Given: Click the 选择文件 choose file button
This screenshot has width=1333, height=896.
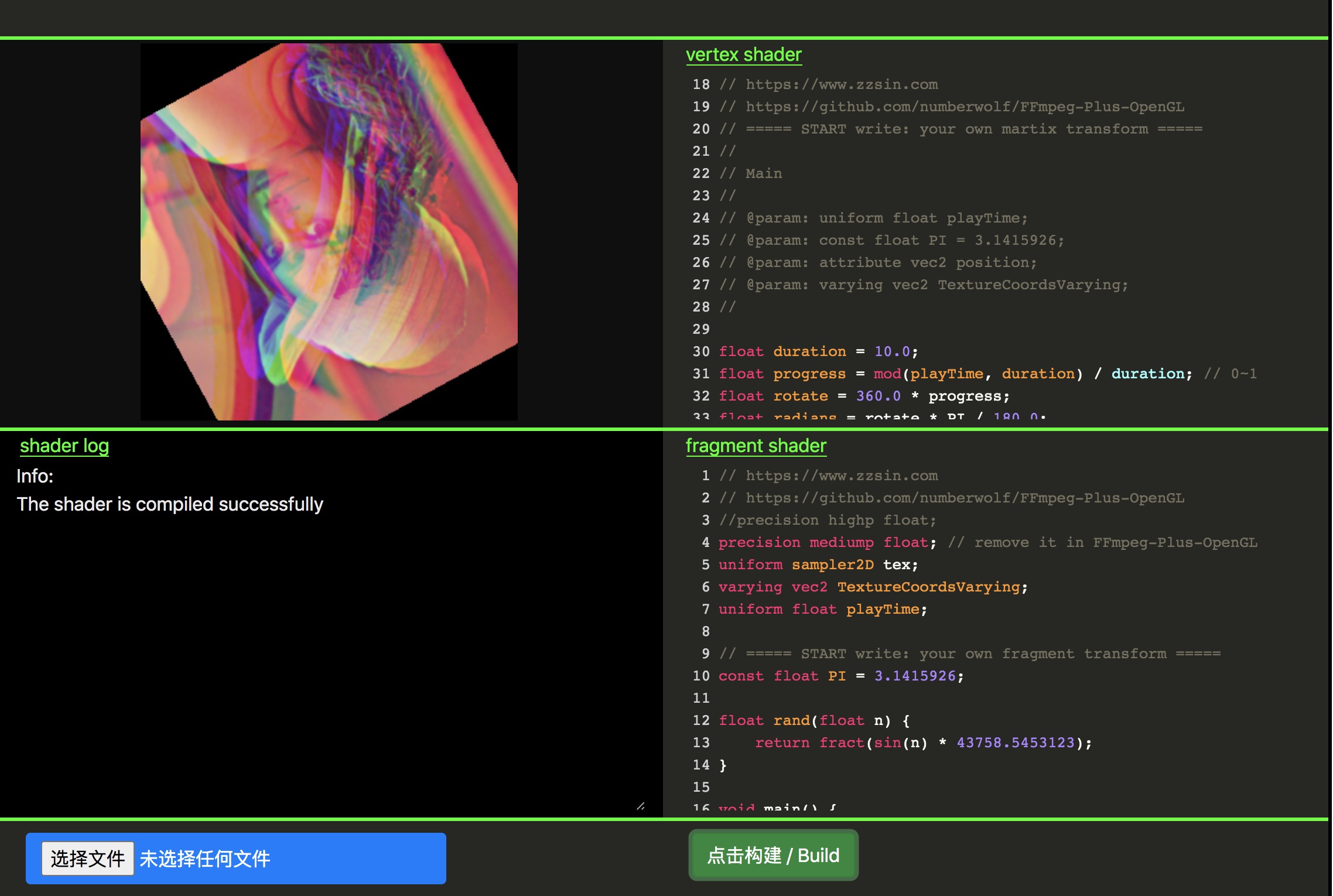Looking at the screenshot, I should pos(87,859).
